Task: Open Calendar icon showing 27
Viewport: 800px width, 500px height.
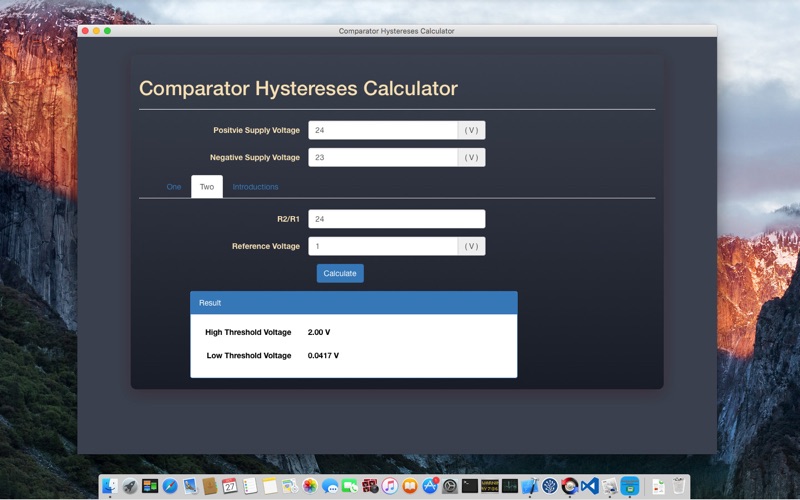Action: click(230, 486)
